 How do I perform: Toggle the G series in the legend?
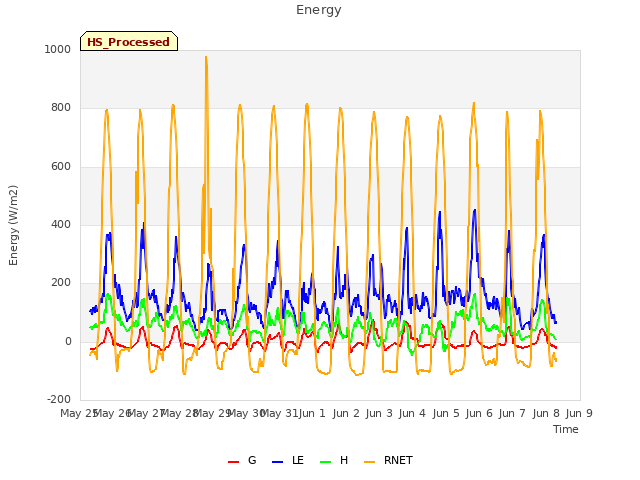[242, 460]
